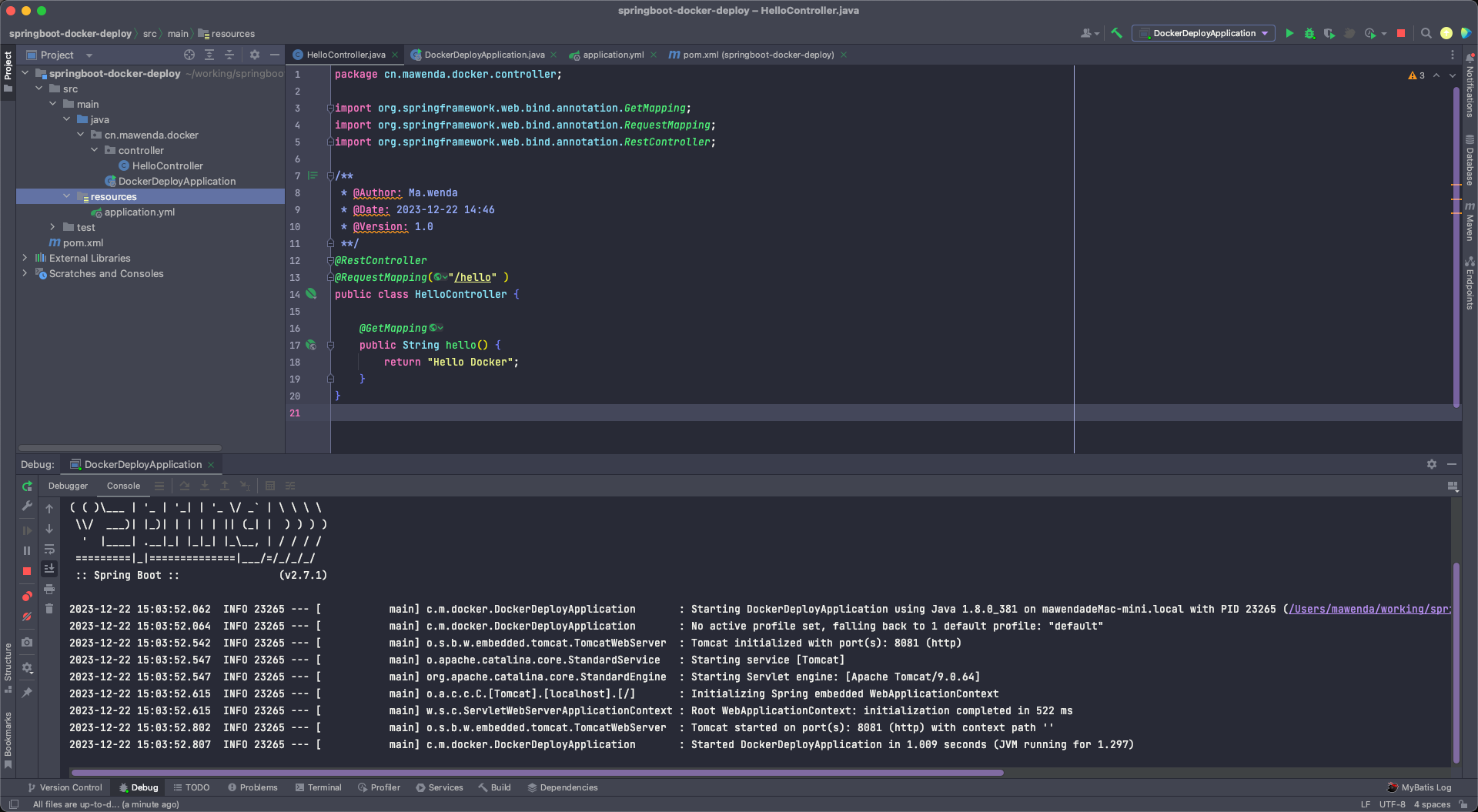Open debug configuration wrench icon
The width and height of the screenshot is (1478, 812).
27,506
